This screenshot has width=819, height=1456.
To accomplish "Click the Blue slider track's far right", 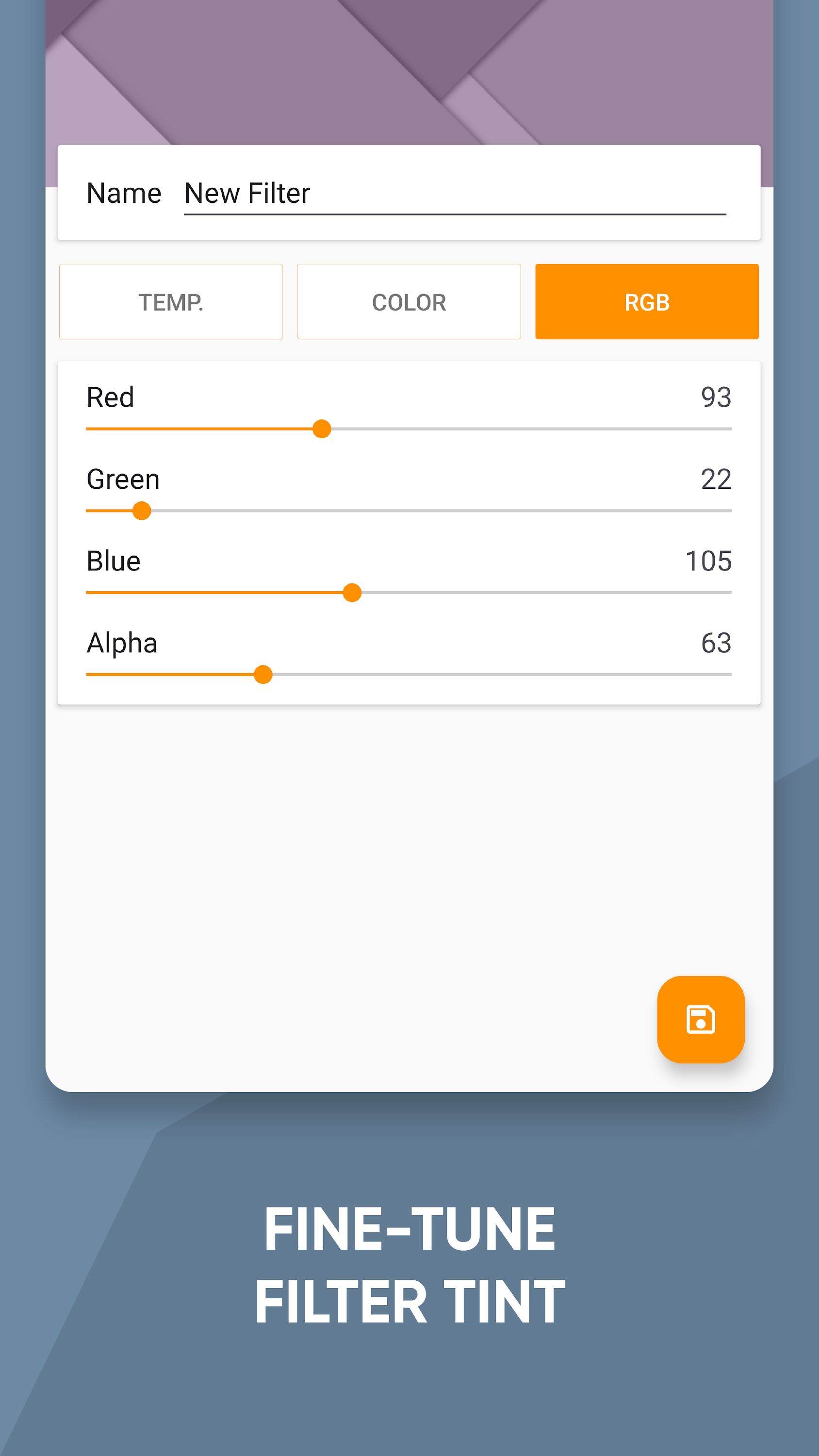I will point(726,593).
